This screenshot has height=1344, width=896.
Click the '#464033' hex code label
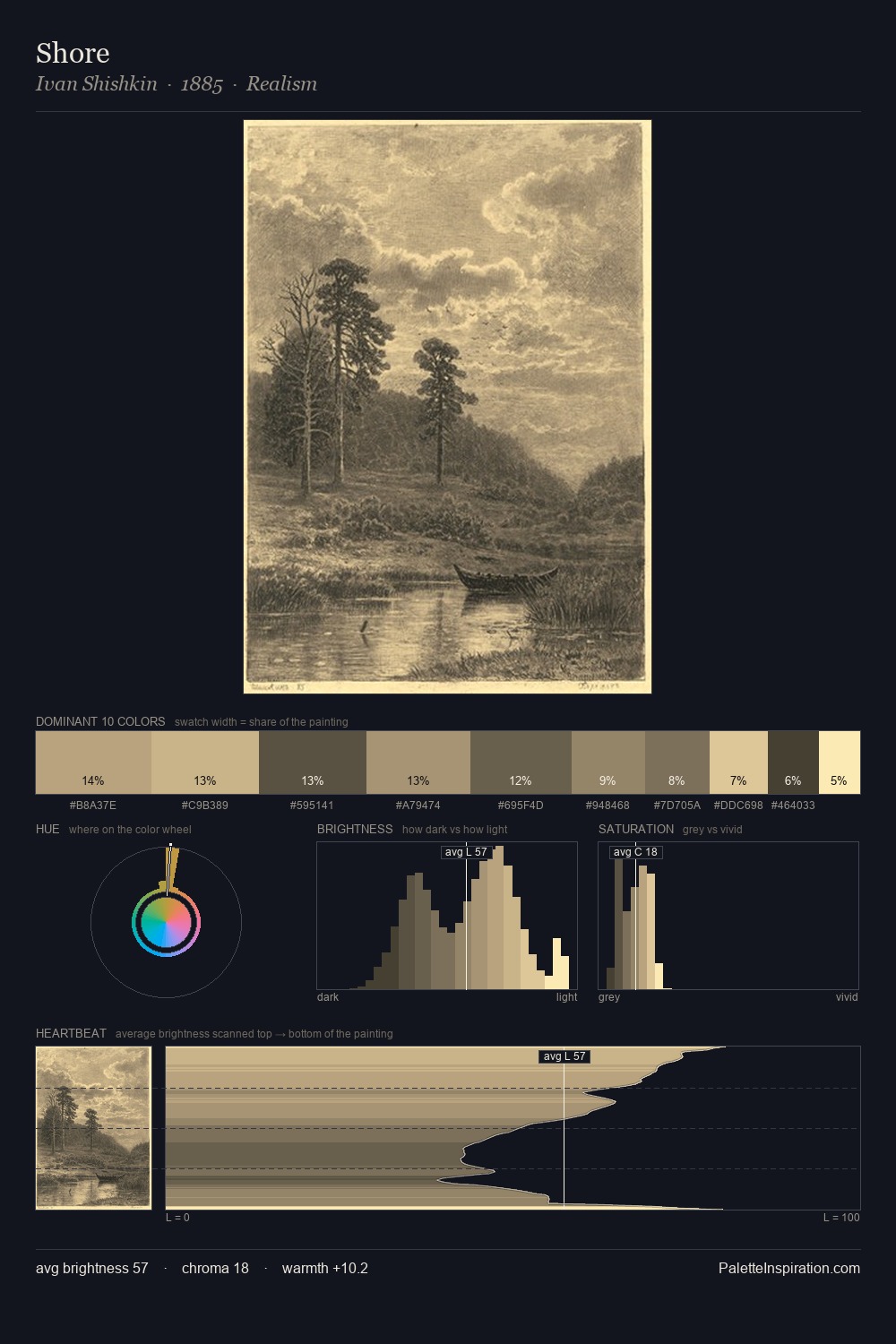[793, 805]
